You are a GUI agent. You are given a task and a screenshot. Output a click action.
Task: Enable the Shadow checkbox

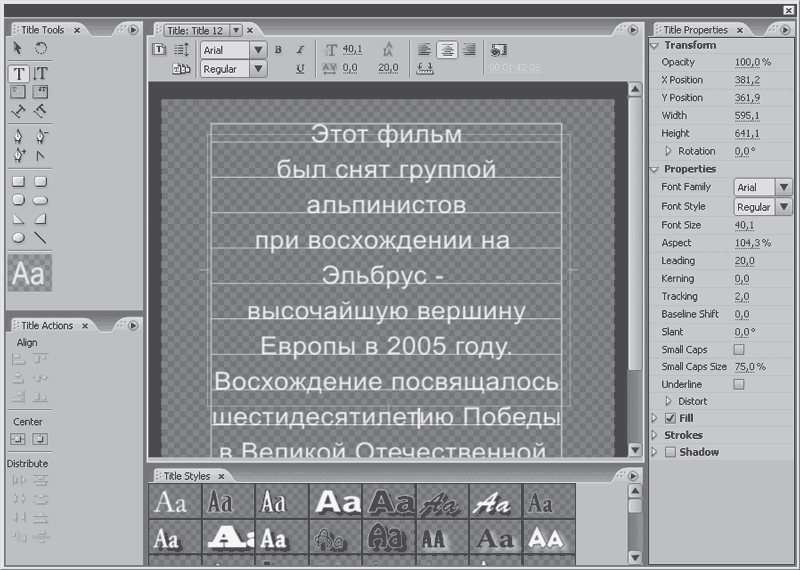tap(670, 452)
